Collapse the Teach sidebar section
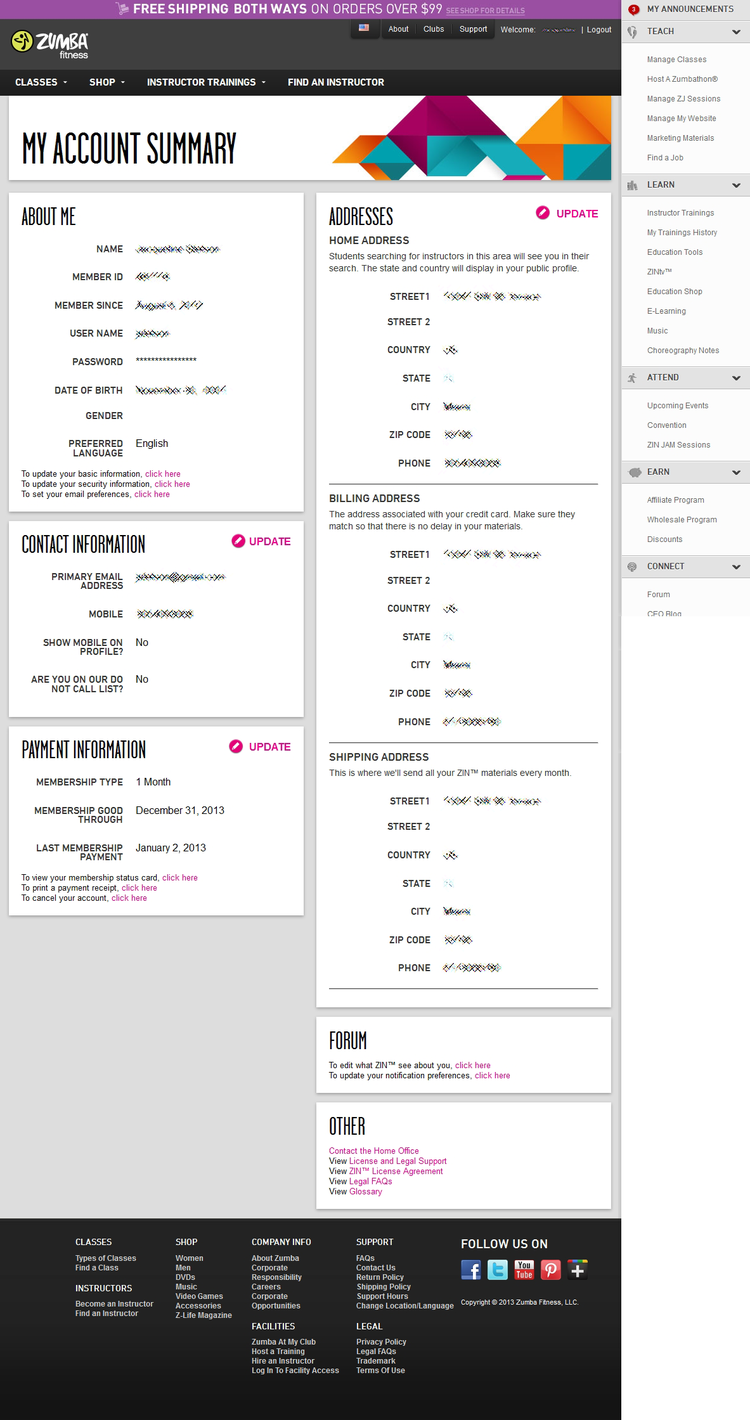The image size is (750, 1420). pyautogui.click(x=736, y=32)
